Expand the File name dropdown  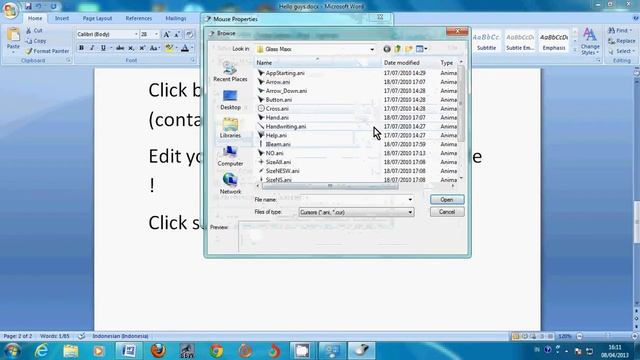(x=410, y=200)
